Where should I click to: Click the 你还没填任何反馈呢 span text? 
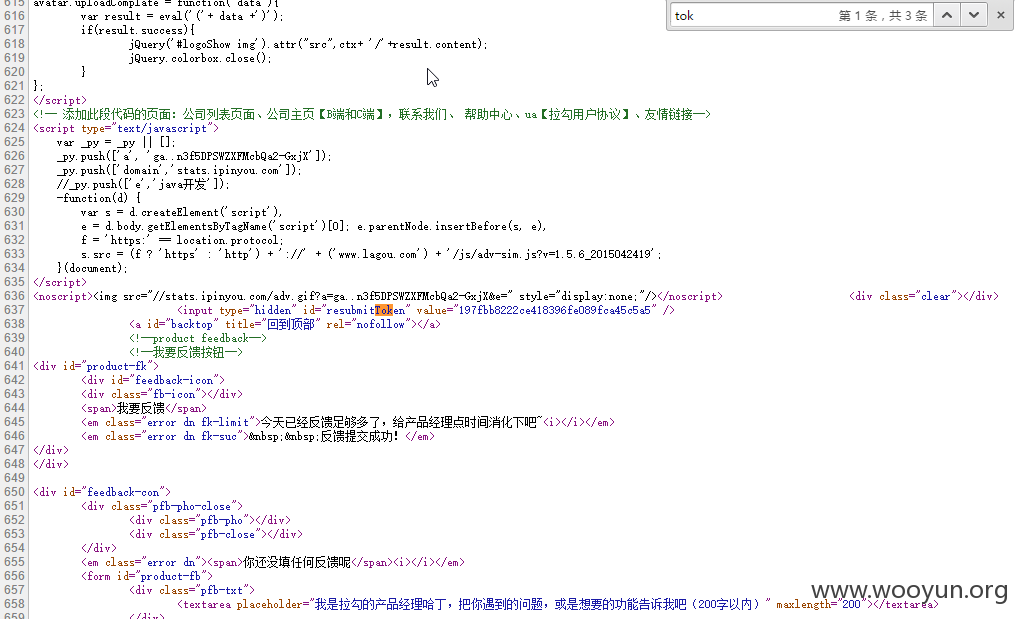(x=297, y=563)
